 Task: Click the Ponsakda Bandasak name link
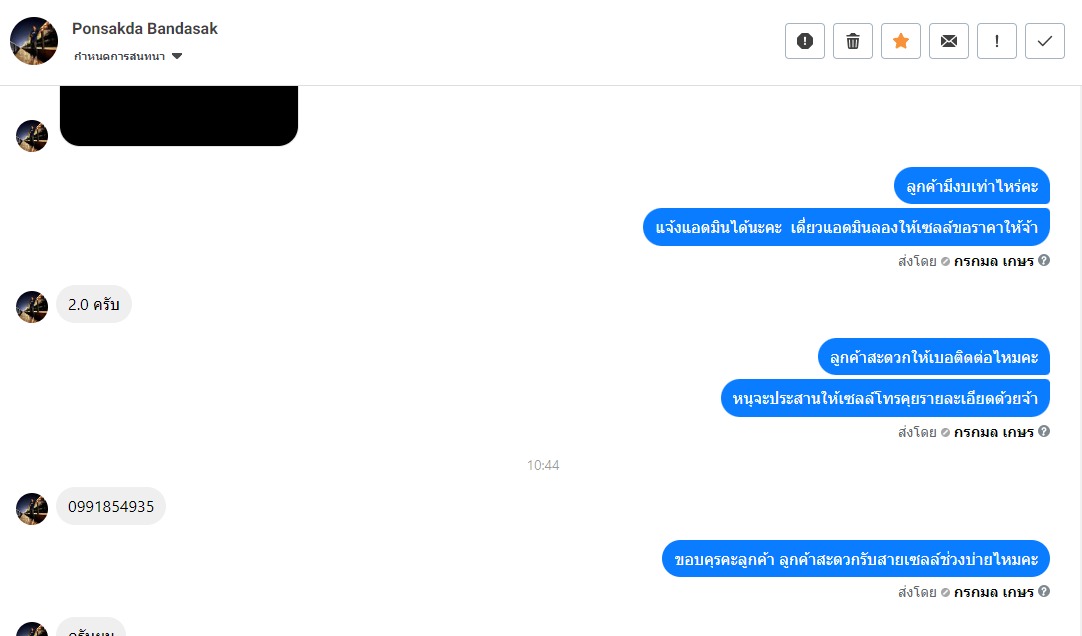[145, 28]
